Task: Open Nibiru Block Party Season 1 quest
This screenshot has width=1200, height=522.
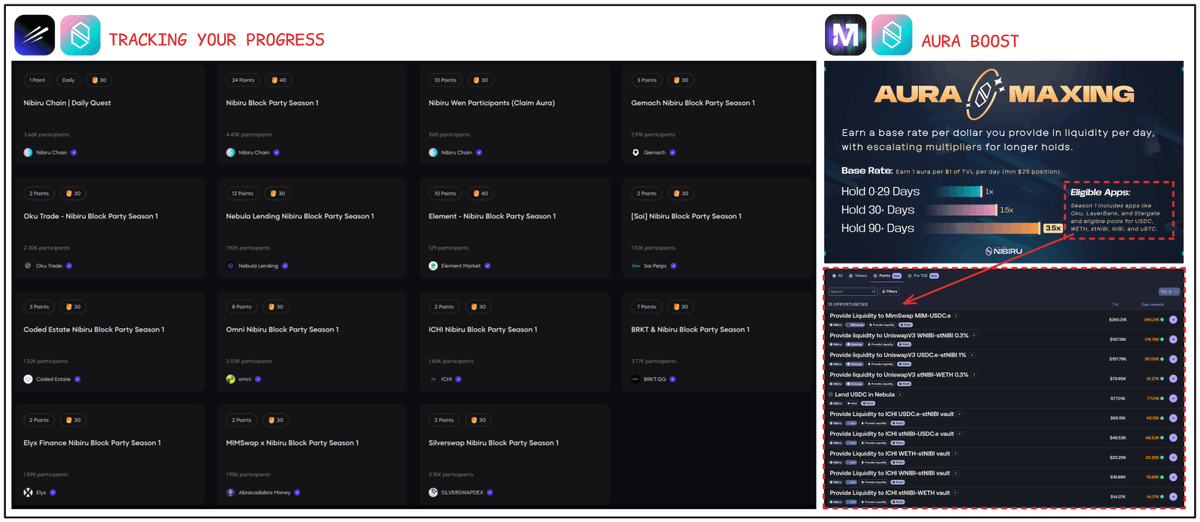Action: coord(311,114)
